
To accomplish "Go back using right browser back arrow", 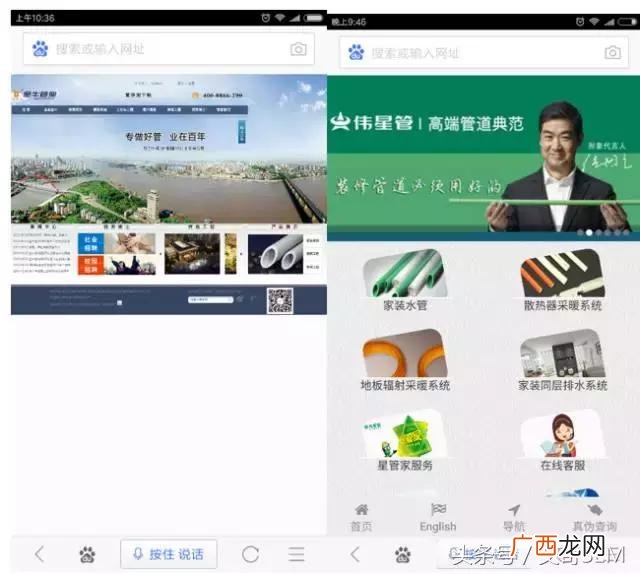I will pyautogui.click(x=355, y=555).
